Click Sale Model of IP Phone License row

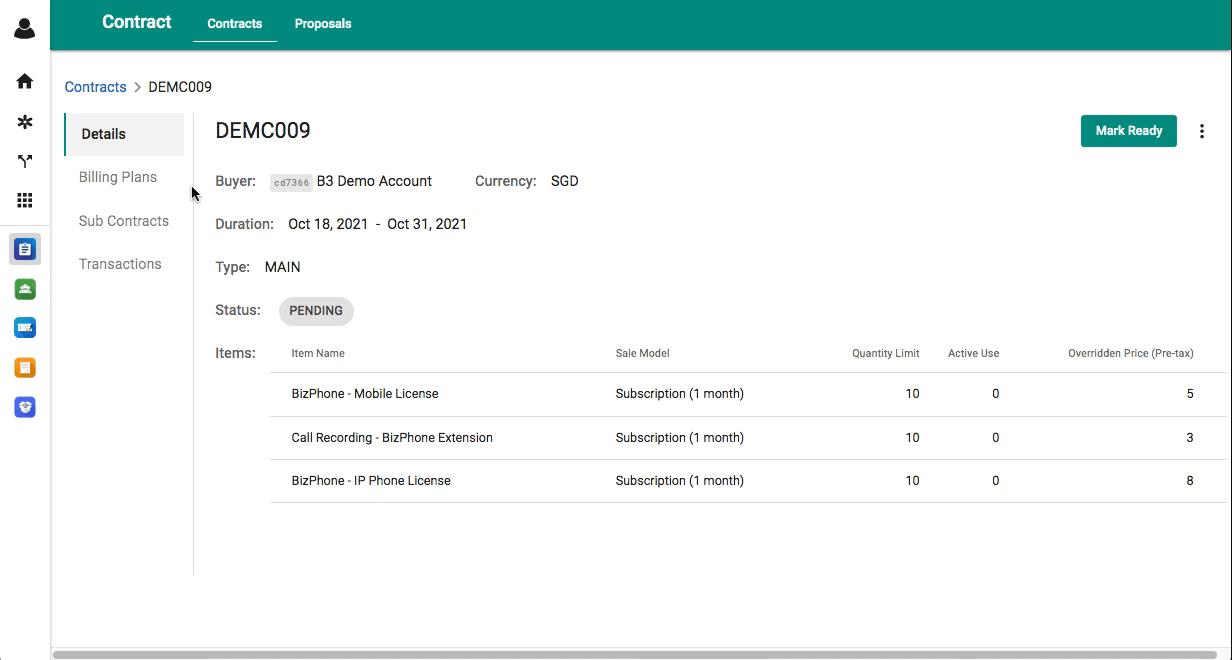point(680,481)
